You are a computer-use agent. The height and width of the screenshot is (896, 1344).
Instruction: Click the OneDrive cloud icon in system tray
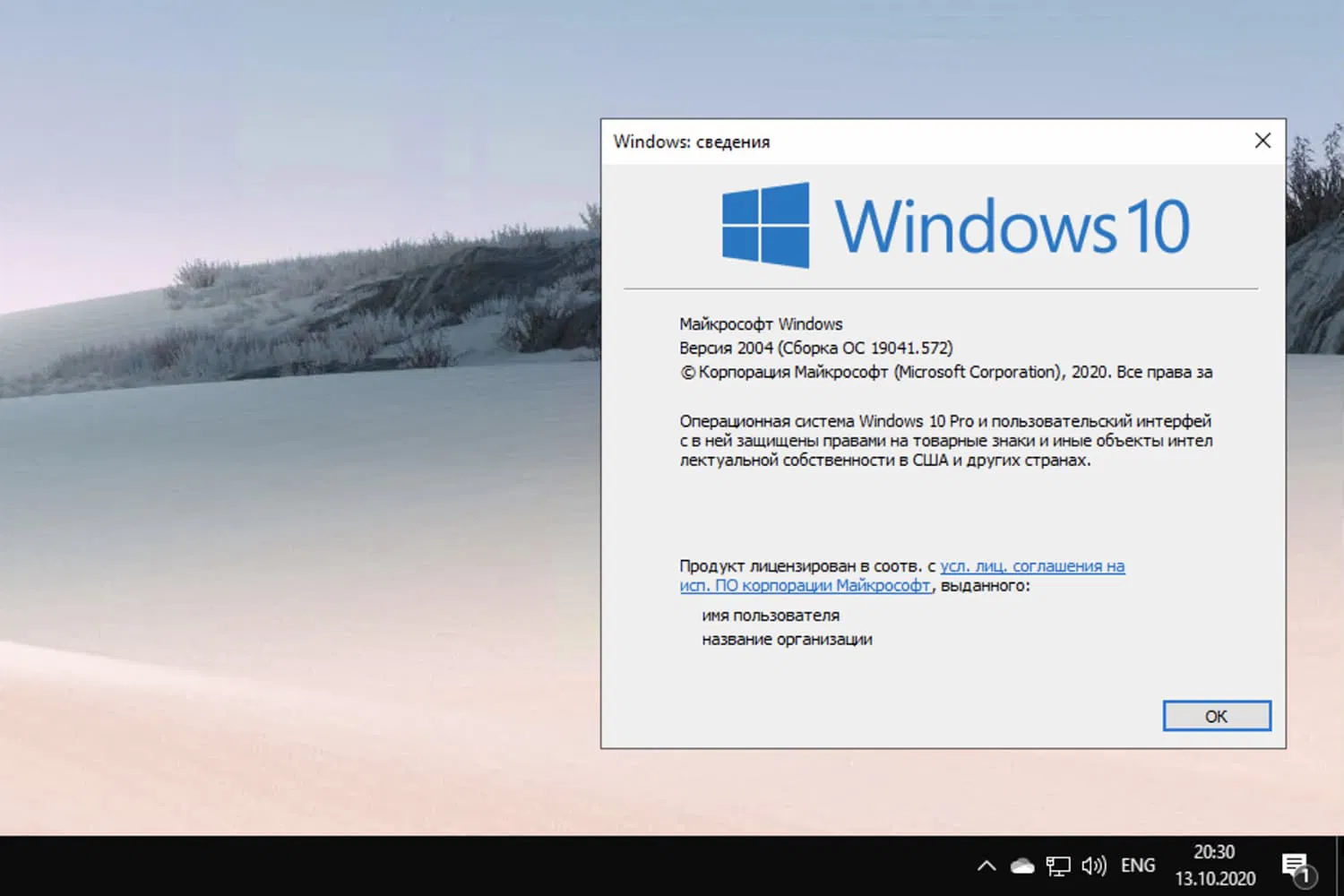1021,865
